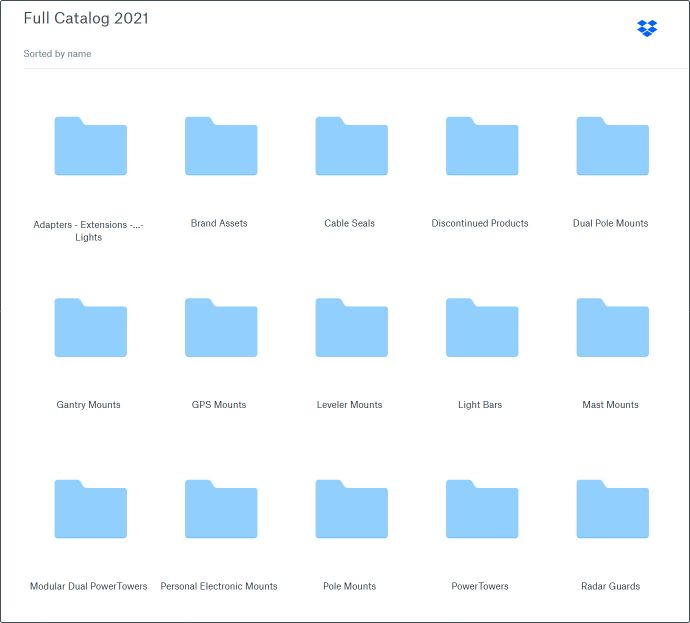Click the Personal Electronic Mounts folder name

219,586
